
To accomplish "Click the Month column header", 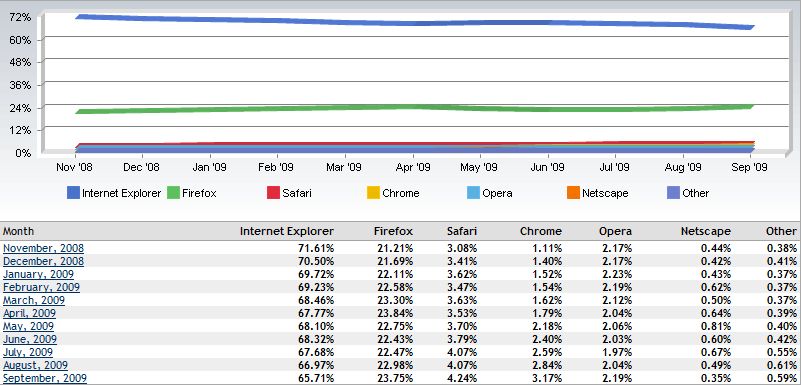I will click(x=18, y=231).
